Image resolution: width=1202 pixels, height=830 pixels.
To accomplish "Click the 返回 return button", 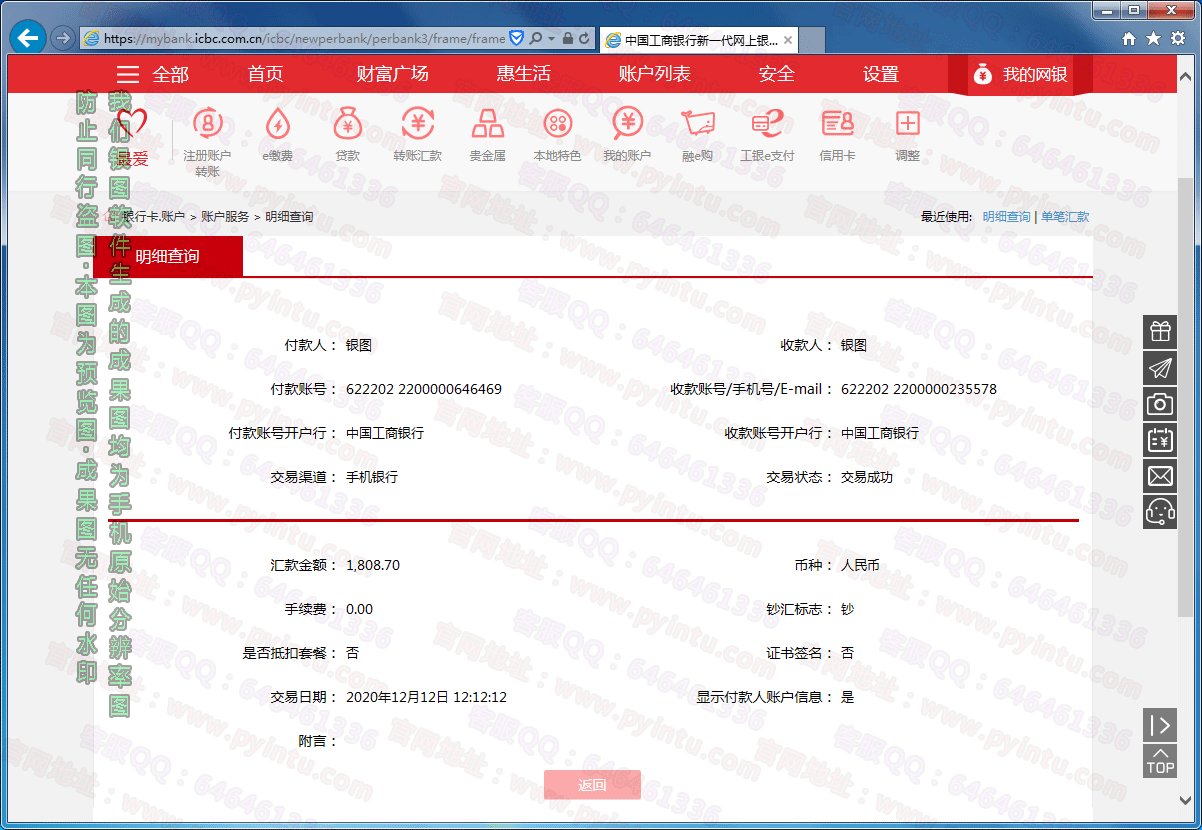I will point(592,785).
